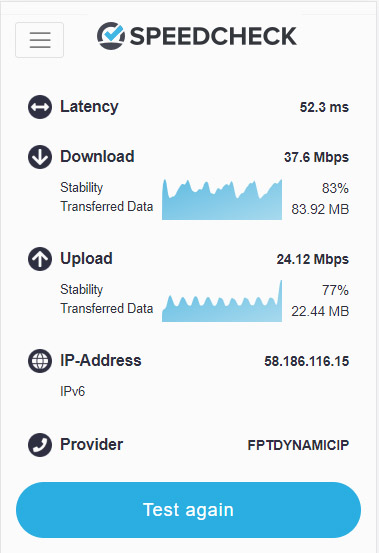Image resolution: width=379 pixels, height=553 pixels.
Task: Click the 83% download stability value
Action: pos(335,188)
